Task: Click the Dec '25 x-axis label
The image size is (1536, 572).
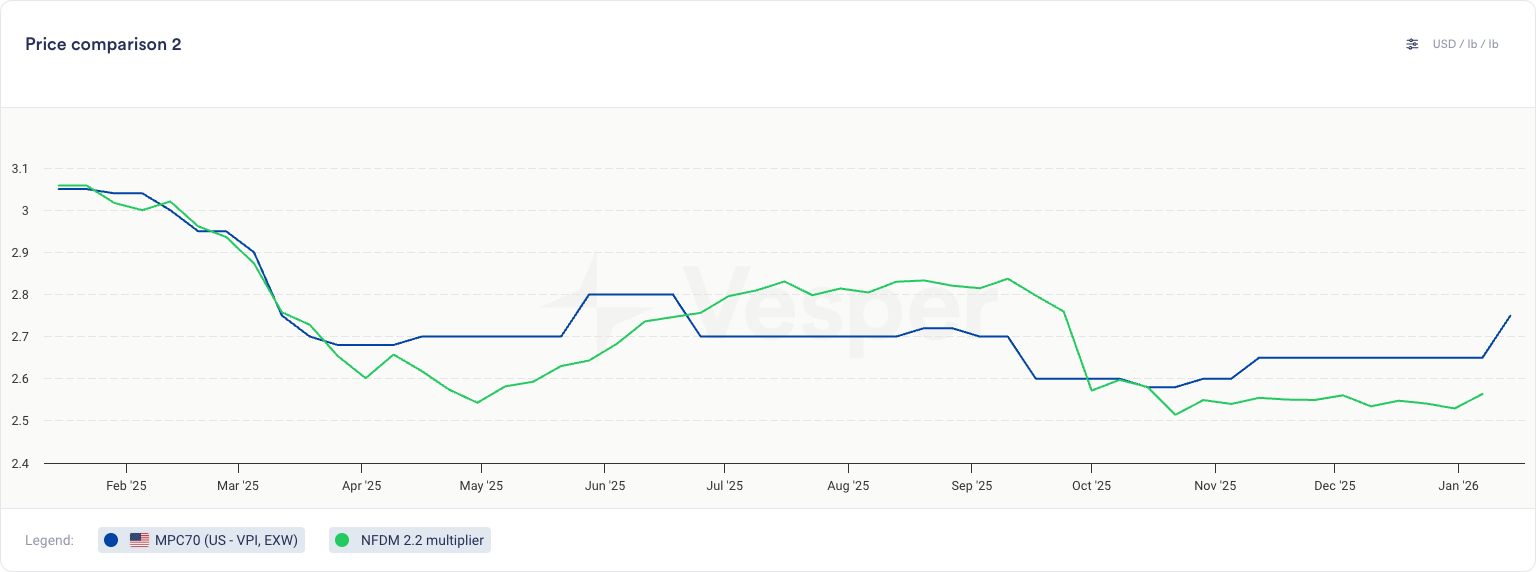Action: pyautogui.click(x=1334, y=486)
